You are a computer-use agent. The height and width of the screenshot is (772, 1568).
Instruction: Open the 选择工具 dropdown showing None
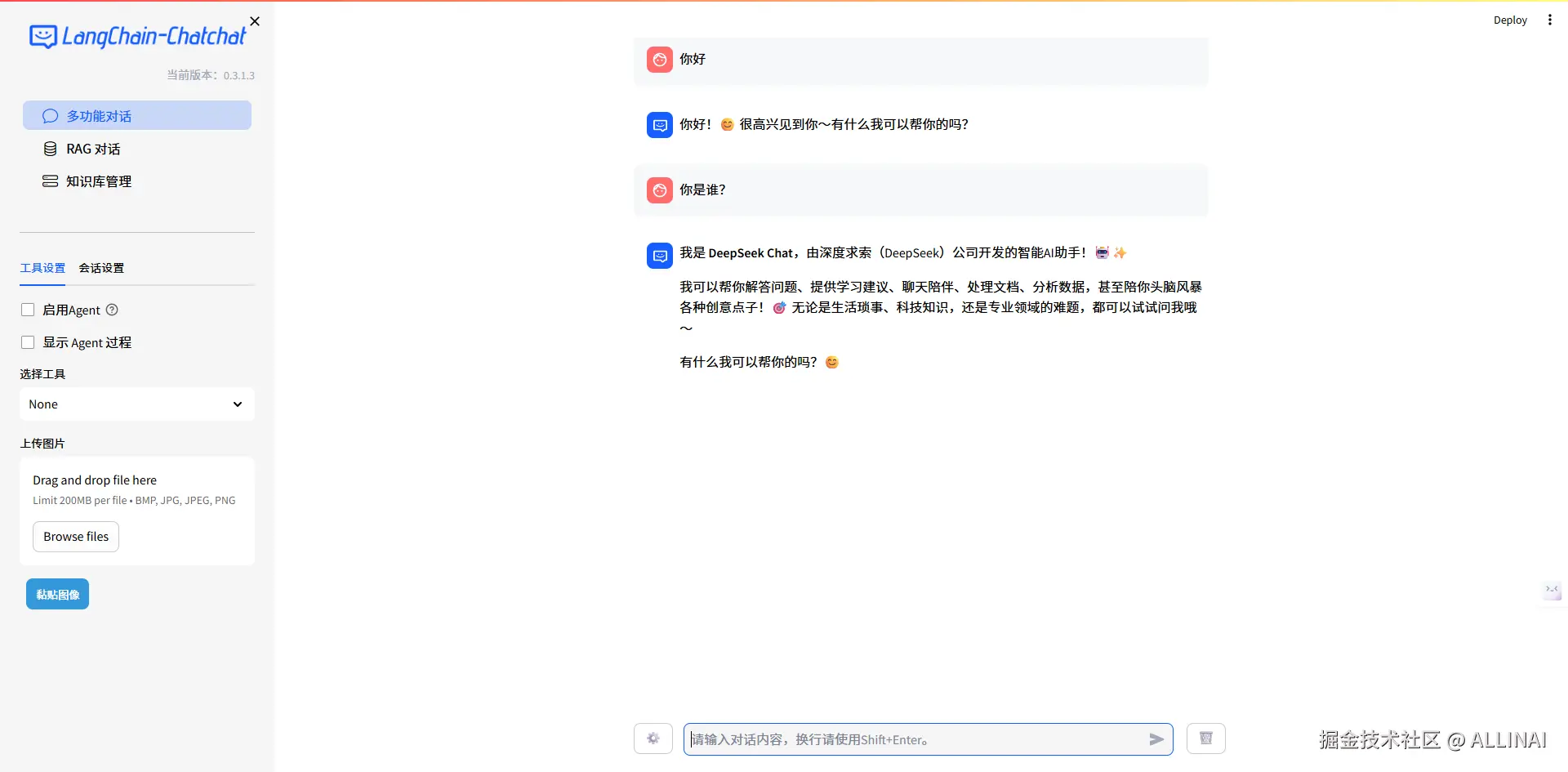(137, 404)
